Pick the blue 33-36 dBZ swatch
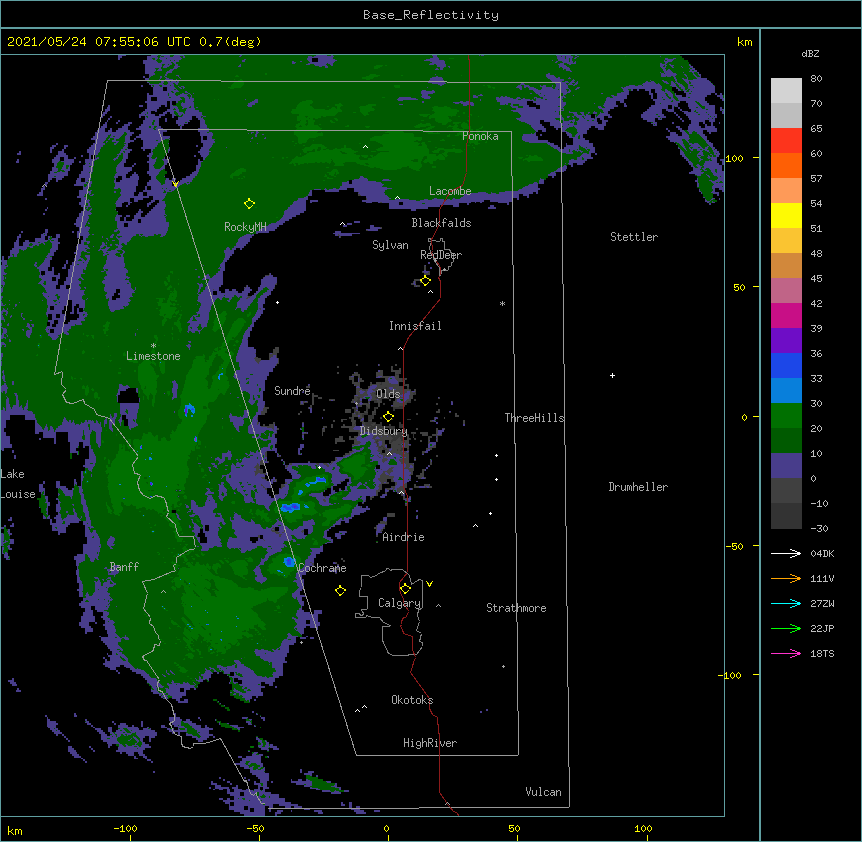The image size is (862, 842). [x=786, y=365]
